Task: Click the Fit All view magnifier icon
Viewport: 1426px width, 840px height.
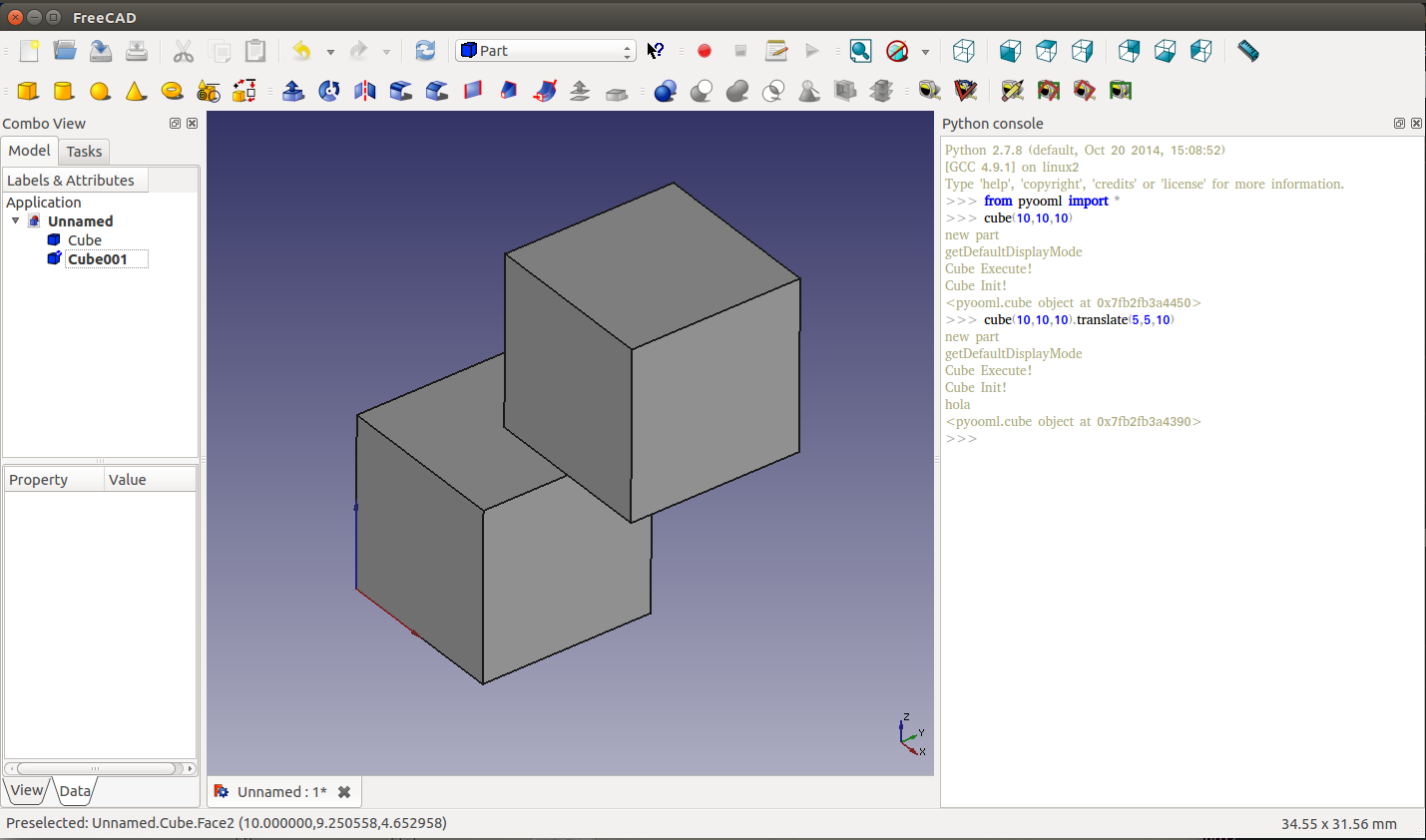Action: click(x=860, y=51)
